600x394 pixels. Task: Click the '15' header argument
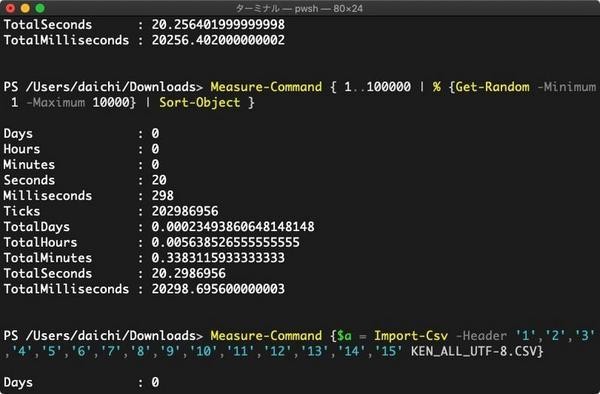pos(389,351)
